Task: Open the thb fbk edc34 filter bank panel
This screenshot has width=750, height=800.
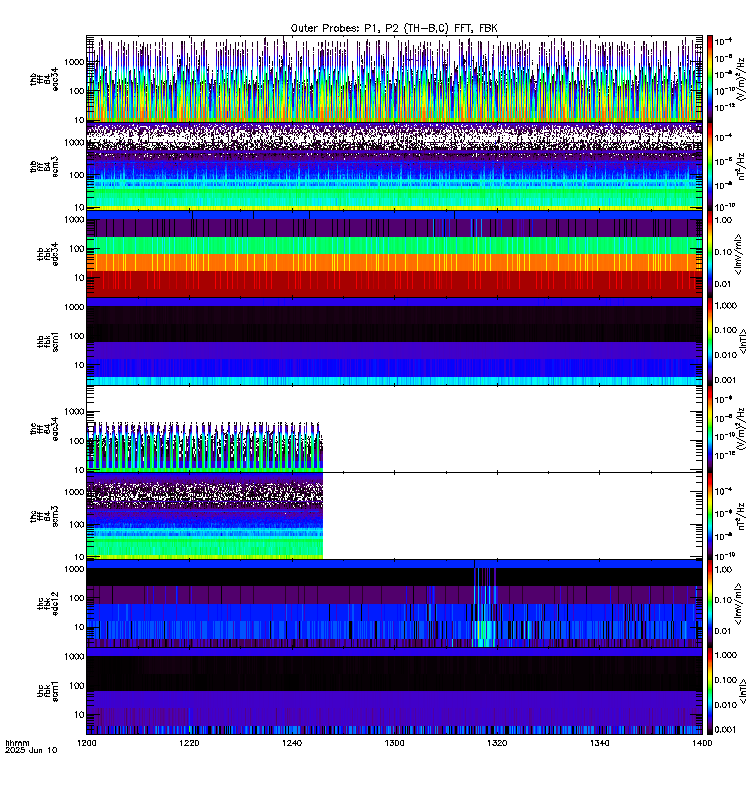Action: tap(394, 254)
